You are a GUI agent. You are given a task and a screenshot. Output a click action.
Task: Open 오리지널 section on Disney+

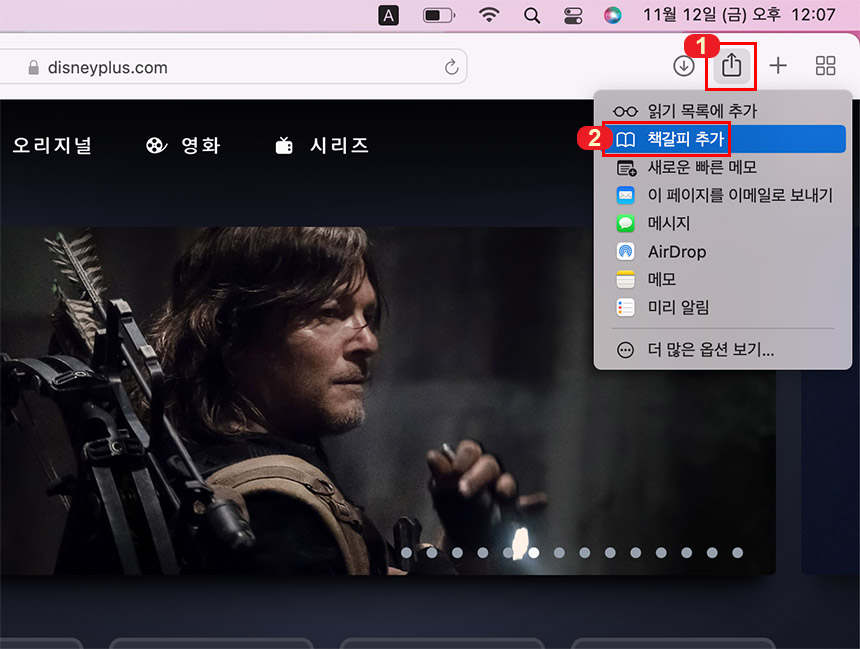click(52, 145)
